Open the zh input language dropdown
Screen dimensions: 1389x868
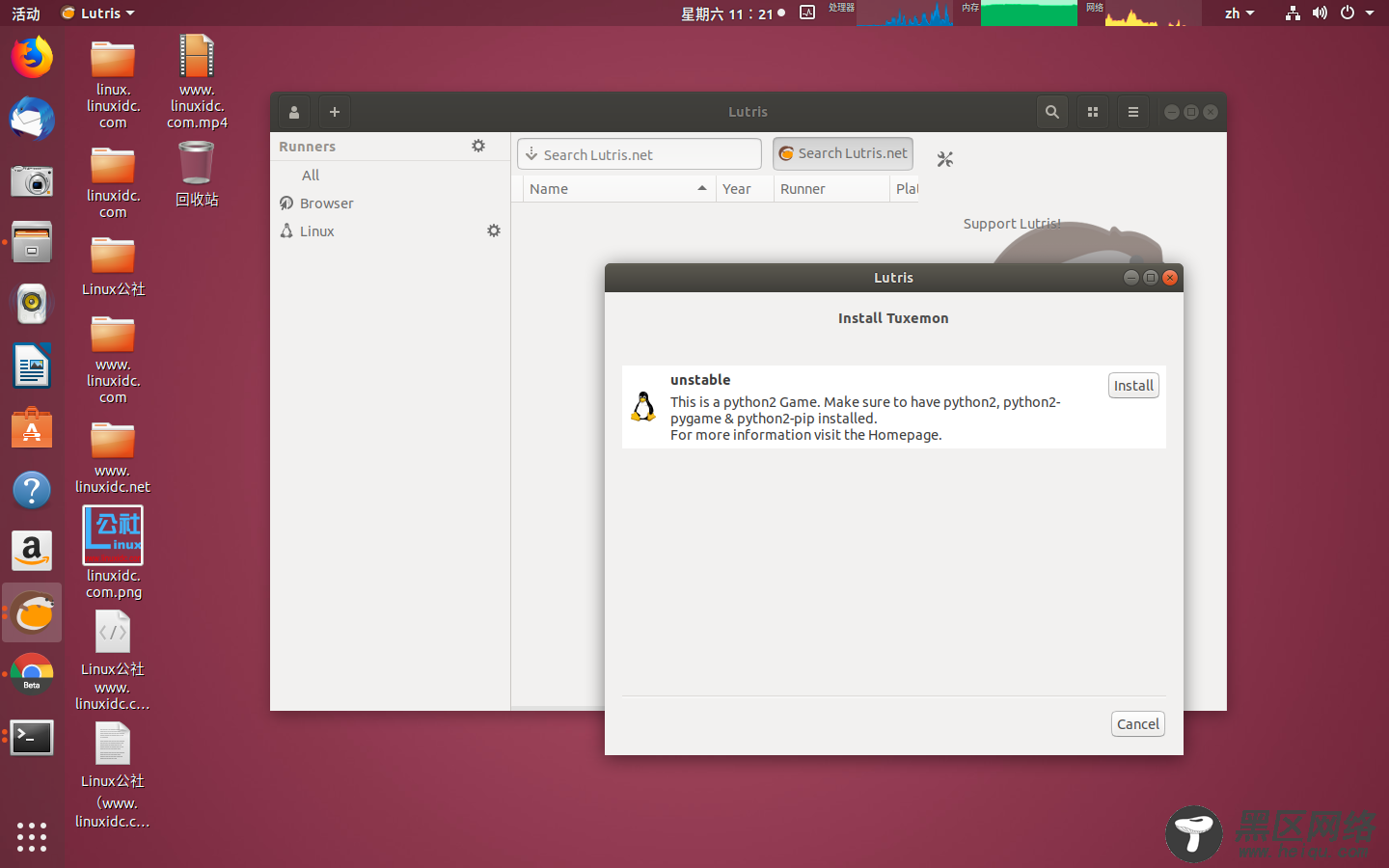click(1239, 14)
